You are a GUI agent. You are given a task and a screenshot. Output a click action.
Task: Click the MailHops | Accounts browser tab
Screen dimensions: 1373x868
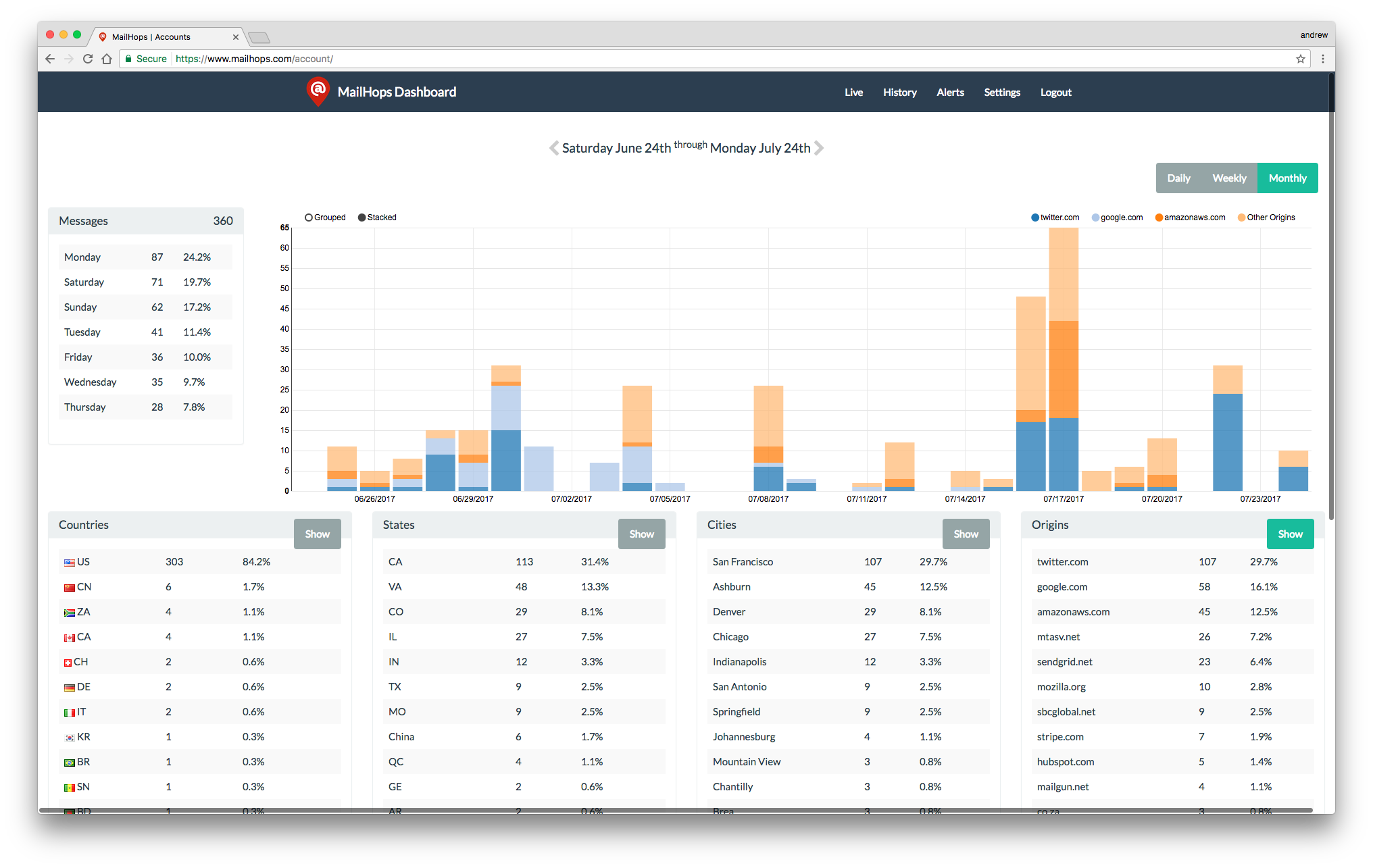click(x=169, y=37)
